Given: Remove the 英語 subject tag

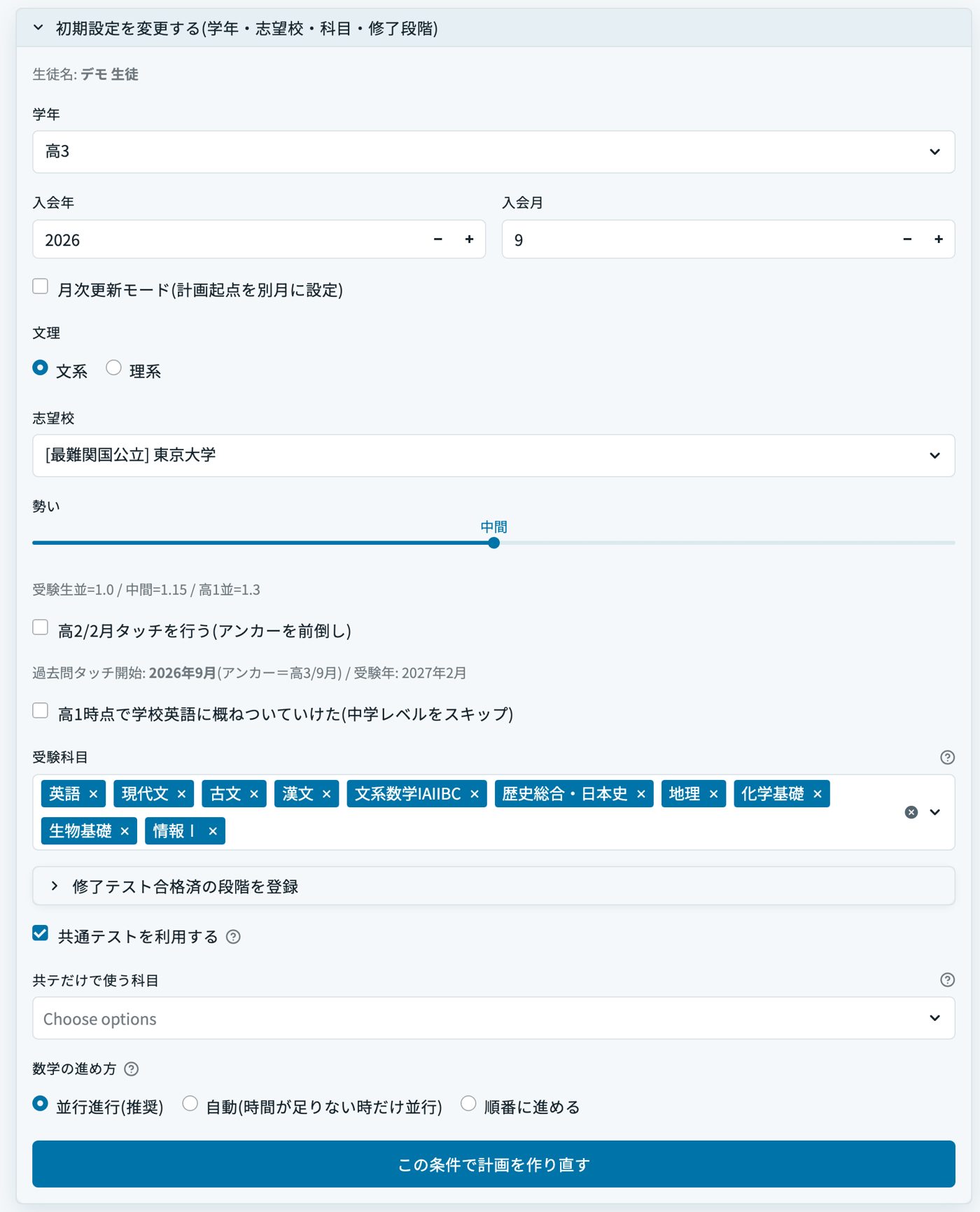Looking at the screenshot, I should (93, 794).
